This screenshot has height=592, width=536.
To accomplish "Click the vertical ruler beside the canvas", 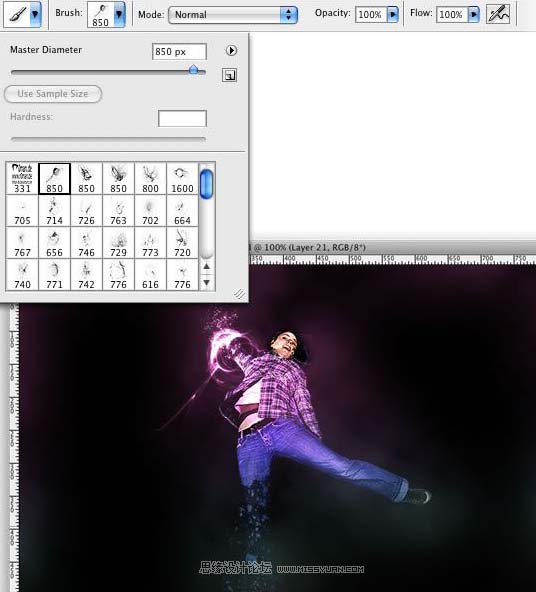I will click(x=14, y=448).
